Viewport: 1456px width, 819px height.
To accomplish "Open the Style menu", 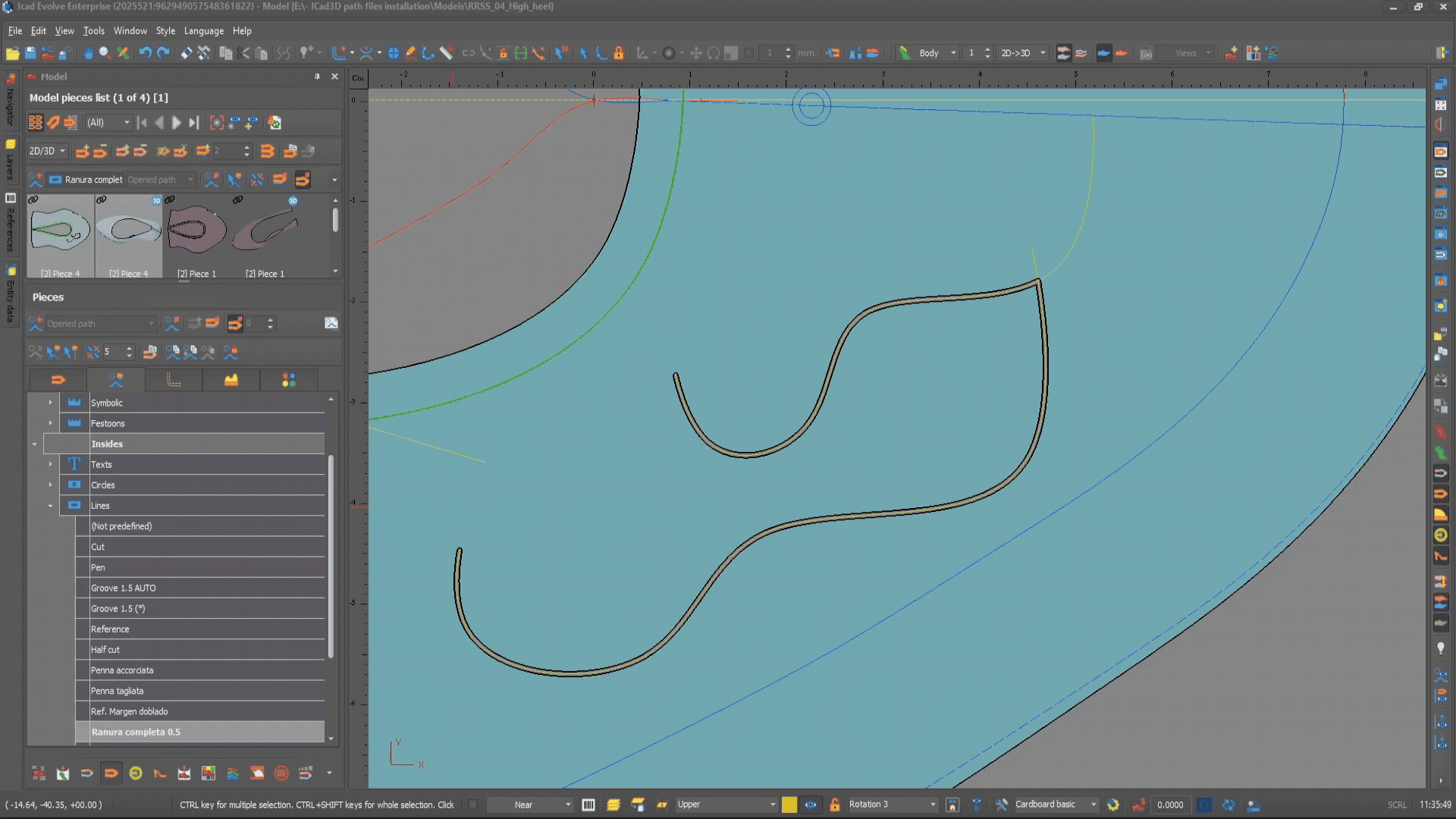I will click(x=165, y=31).
